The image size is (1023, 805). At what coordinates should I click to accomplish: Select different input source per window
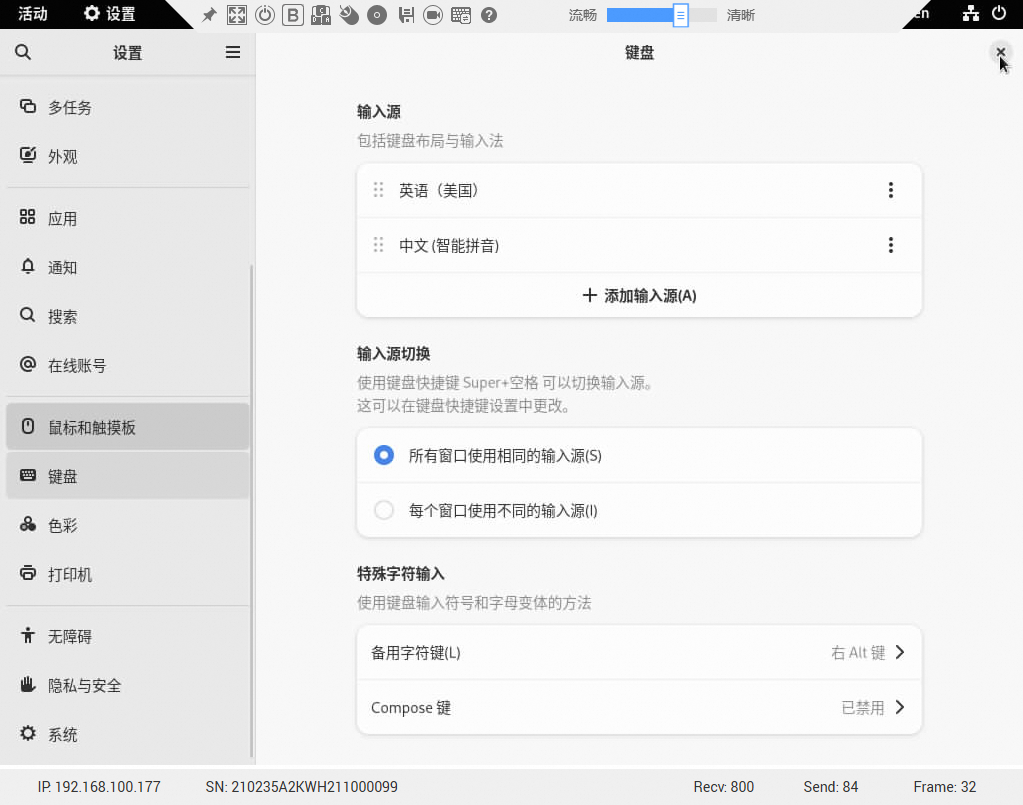(x=384, y=511)
